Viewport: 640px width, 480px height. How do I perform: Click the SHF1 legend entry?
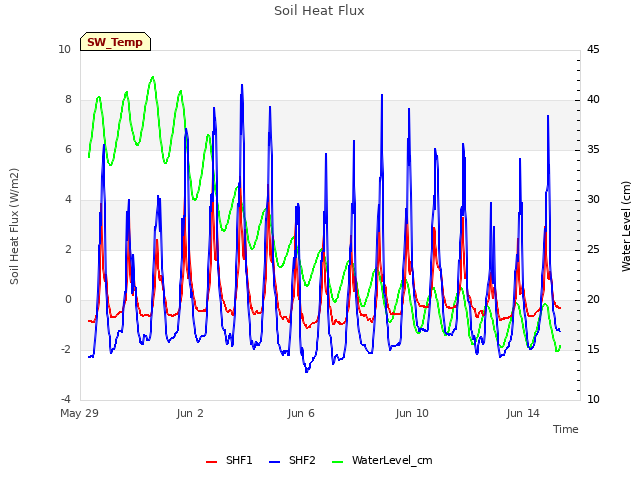(x=229, y=460)
